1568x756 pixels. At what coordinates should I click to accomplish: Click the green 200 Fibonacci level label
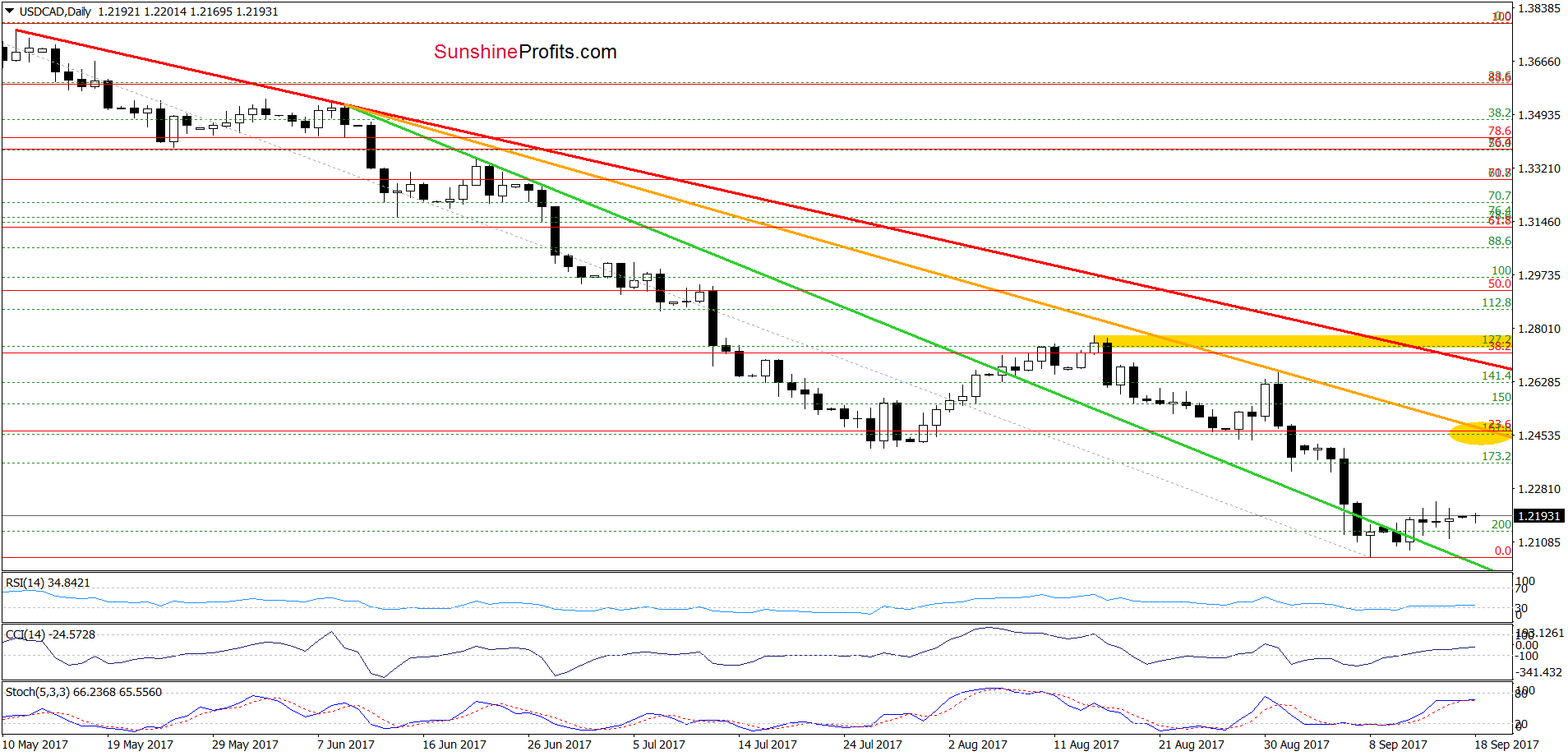(x=1501, y=524)
